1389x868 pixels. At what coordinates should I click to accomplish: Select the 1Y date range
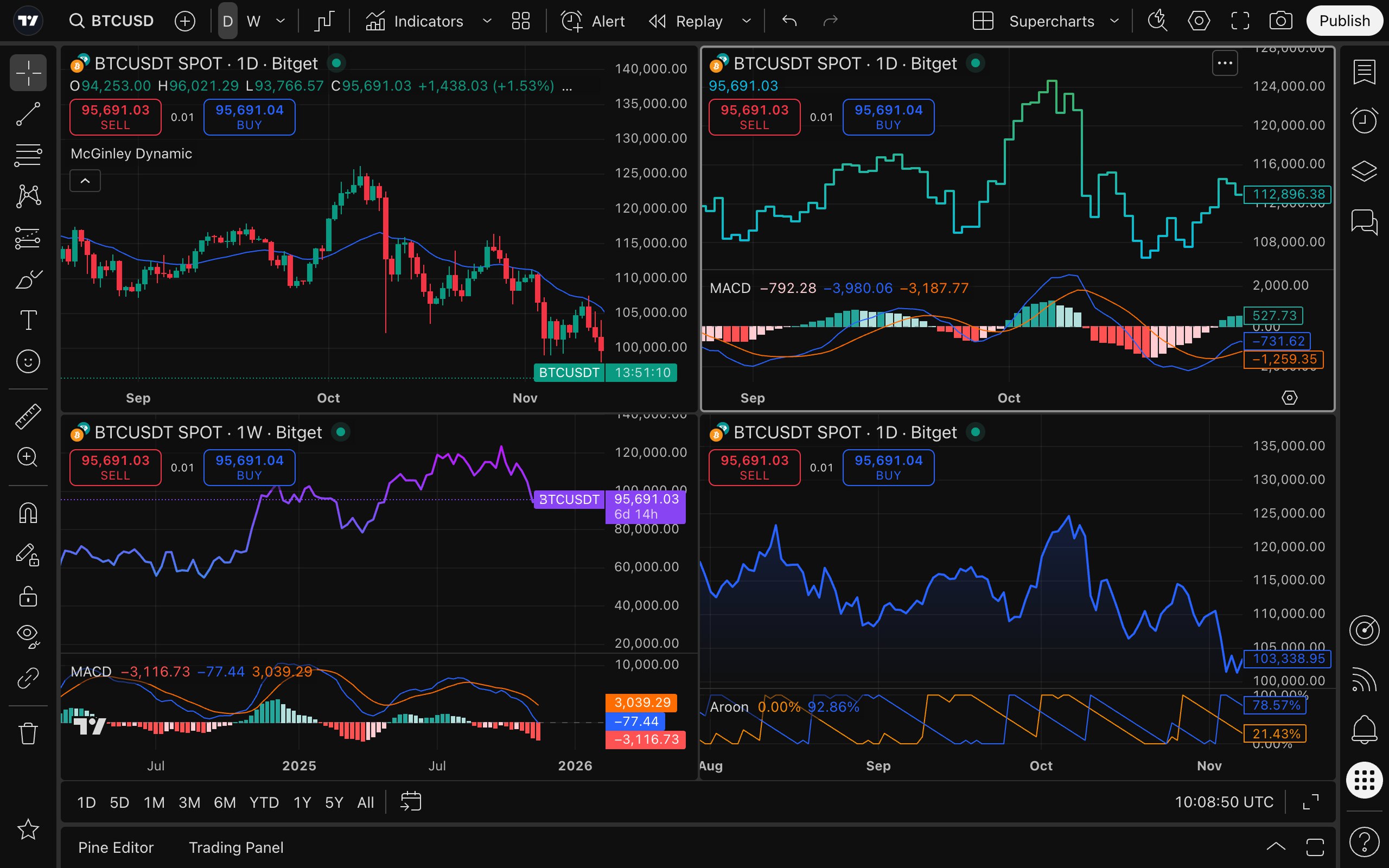[302, 802]
